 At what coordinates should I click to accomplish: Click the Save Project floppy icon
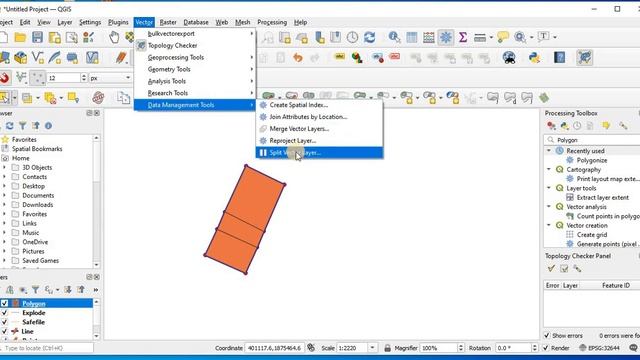[x=37, y=38]
